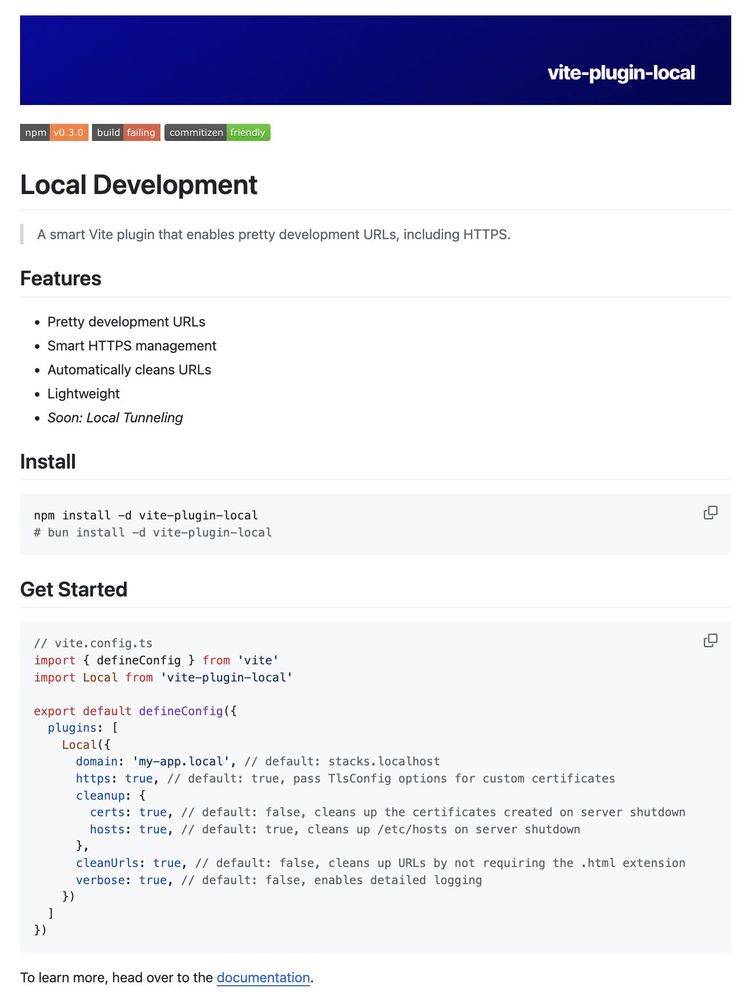Viewport: 749px width, 1000px height.
Task: Click the 'npm install -d vite-plugin-local' line
Action: pyautogui.click(x=146, y=515)
